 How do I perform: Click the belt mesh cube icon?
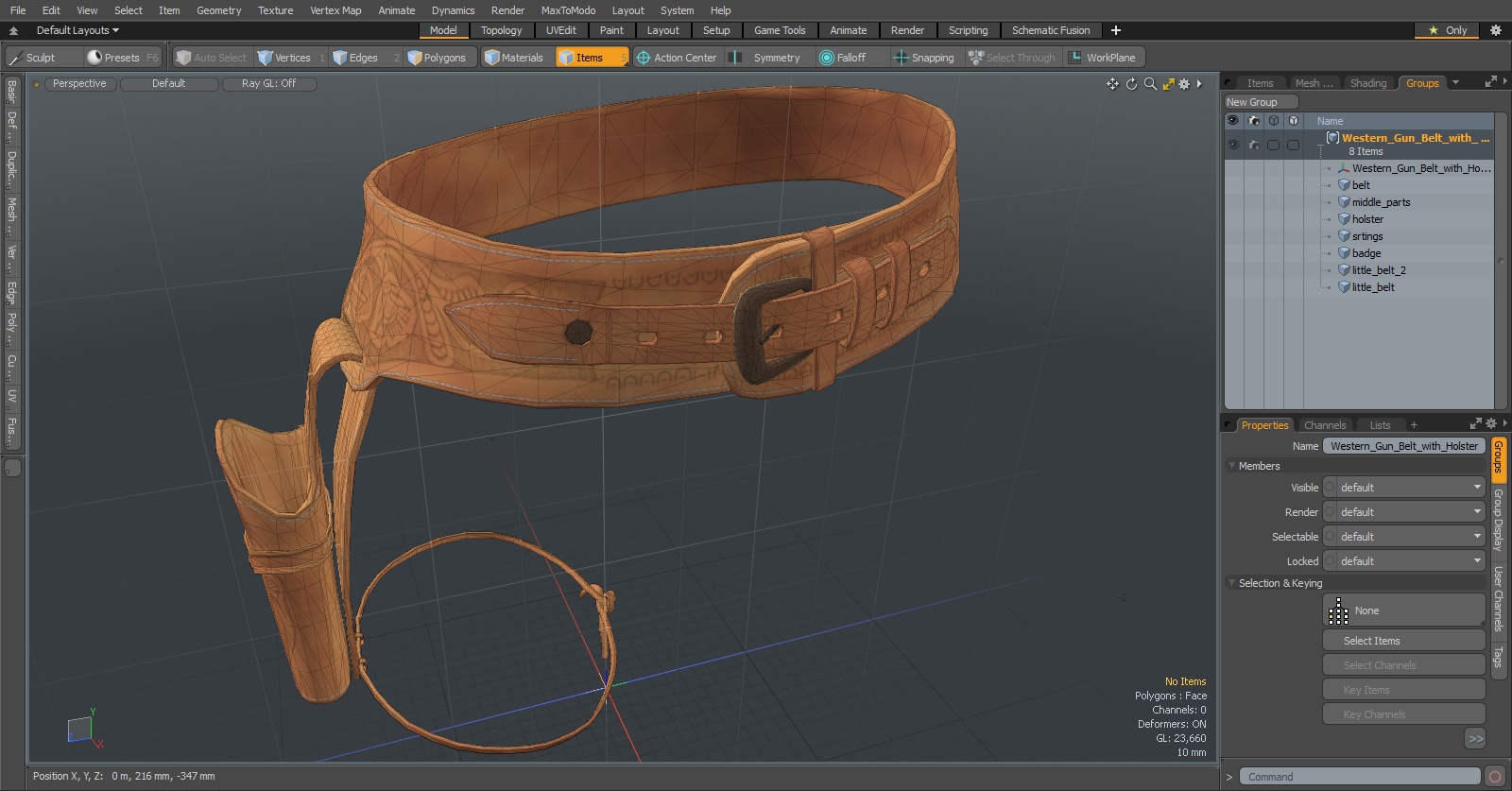coord(1344,185)
